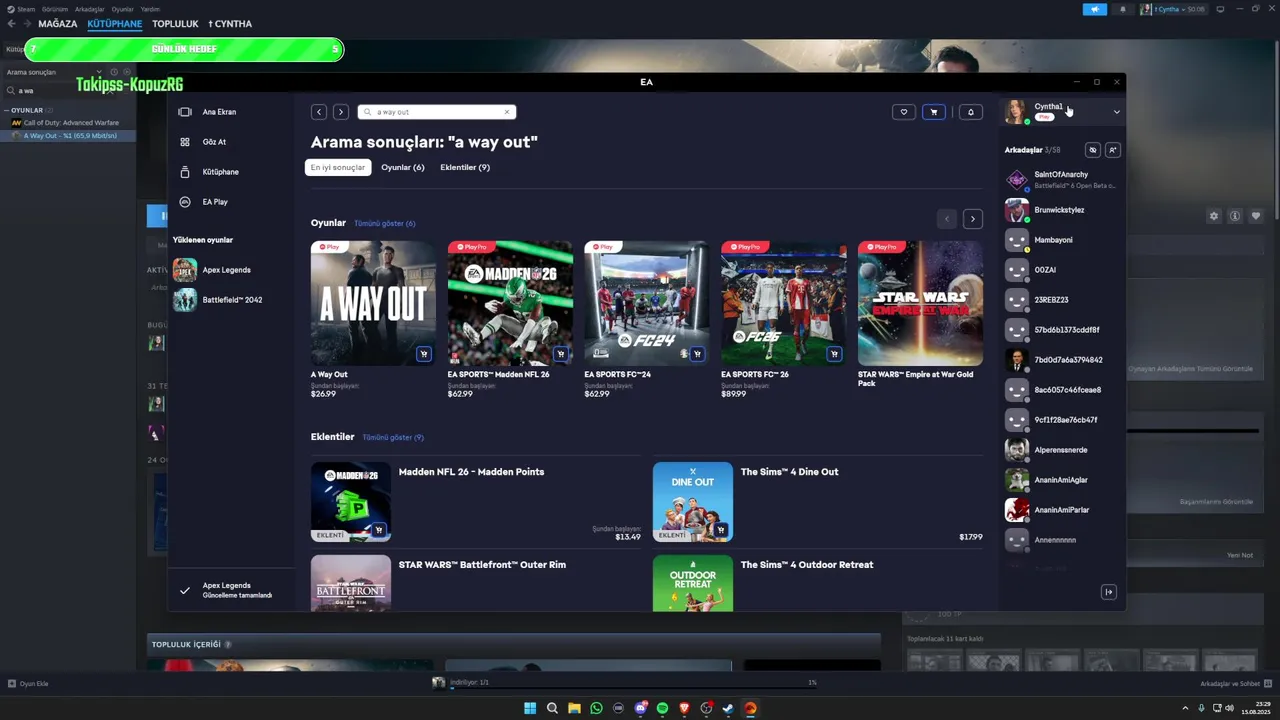Open the A Way Out game cover
1280x720 pixels.
point(373,303)
